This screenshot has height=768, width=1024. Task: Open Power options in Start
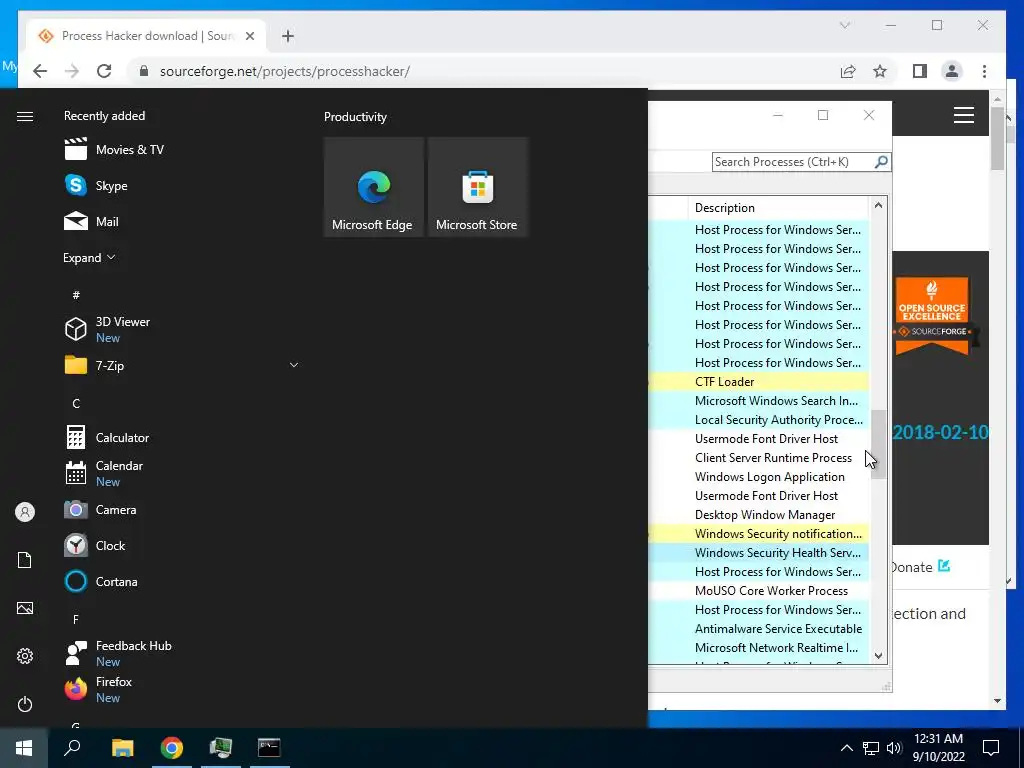(x=25, y=704)
